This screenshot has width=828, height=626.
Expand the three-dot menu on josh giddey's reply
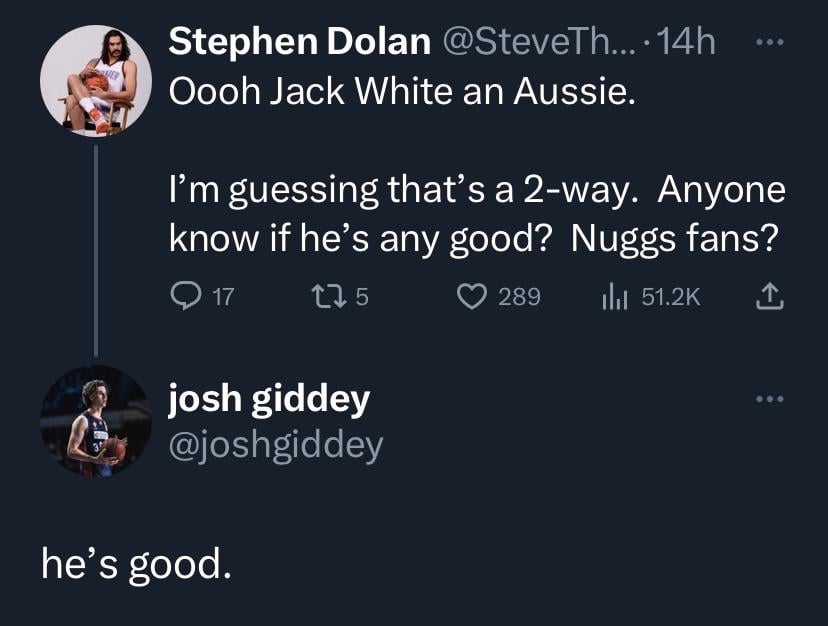tap(768, 400)
